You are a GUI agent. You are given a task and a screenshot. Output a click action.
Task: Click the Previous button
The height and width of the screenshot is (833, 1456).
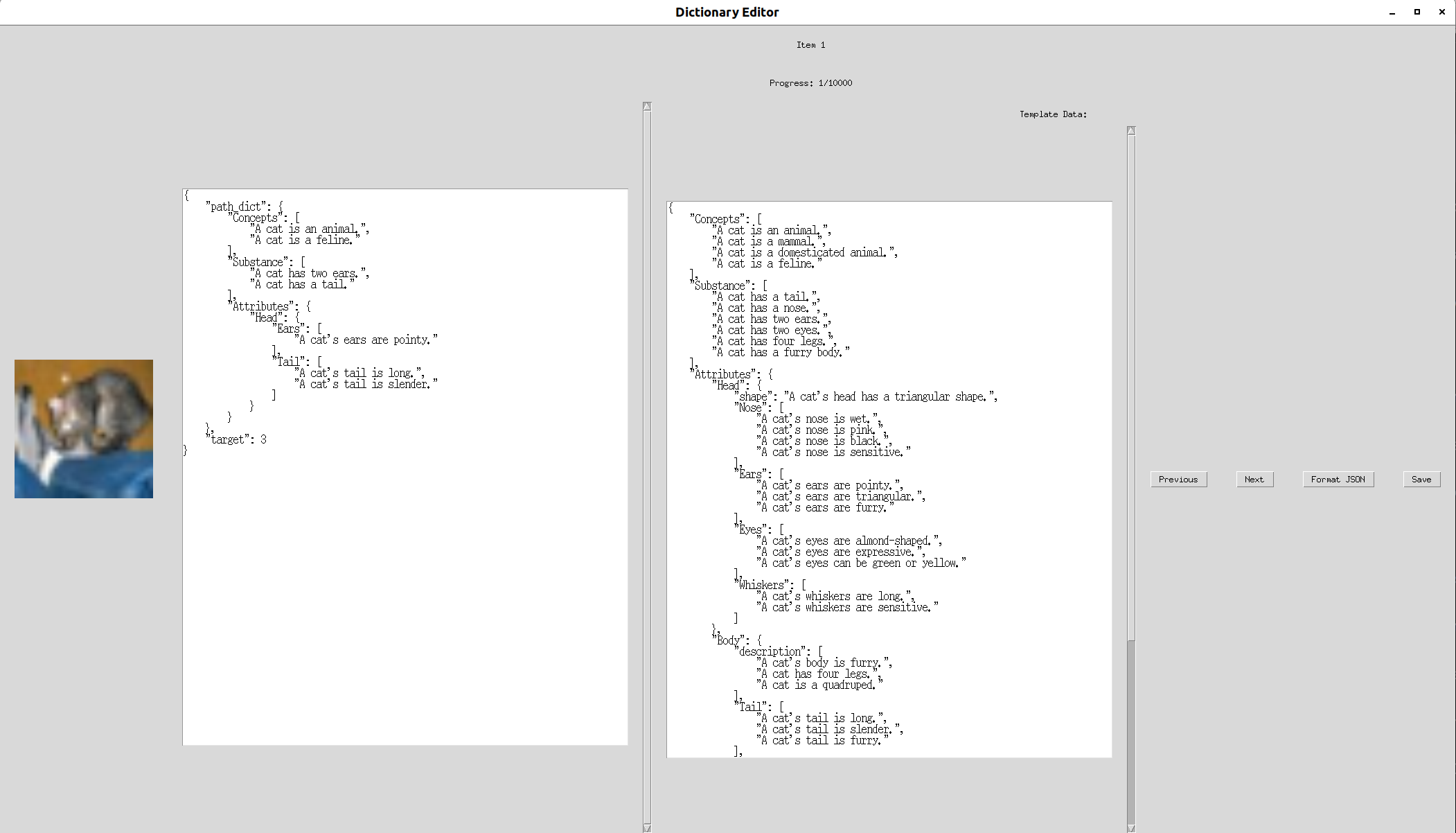click(x=1178, y=480)
